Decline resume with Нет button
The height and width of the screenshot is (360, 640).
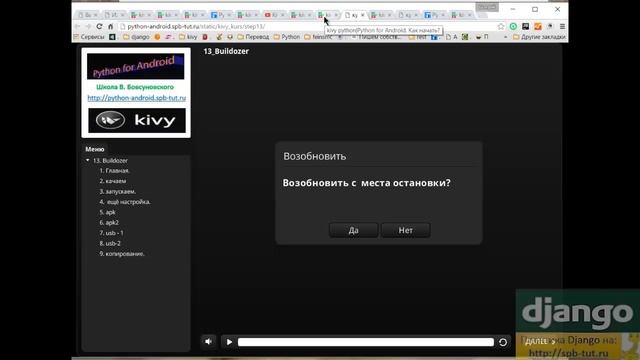(x=405, y=230)
